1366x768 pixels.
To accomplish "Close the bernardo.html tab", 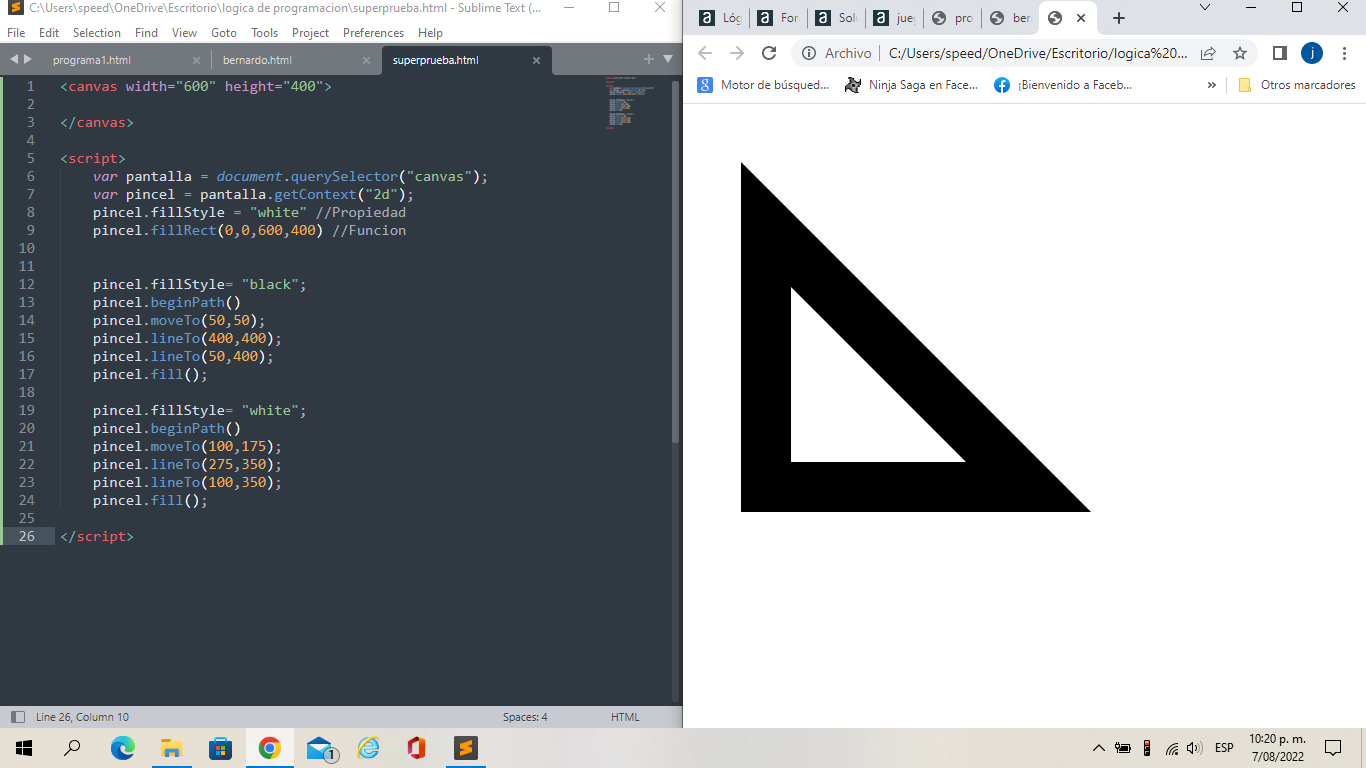I will point(366,60).
